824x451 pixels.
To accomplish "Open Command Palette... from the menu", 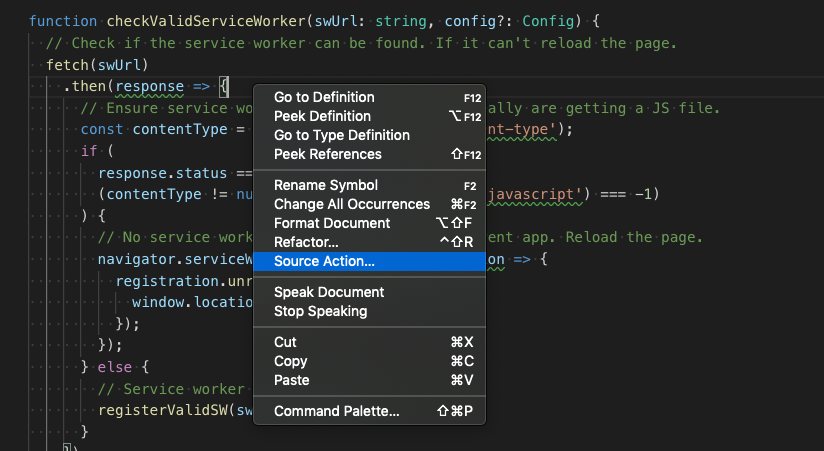I will [x=336, y=411].
